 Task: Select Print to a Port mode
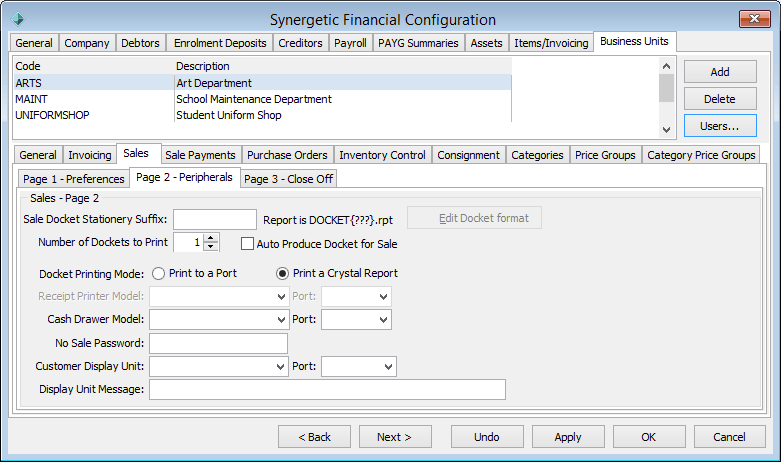click(x=158, y=273)
